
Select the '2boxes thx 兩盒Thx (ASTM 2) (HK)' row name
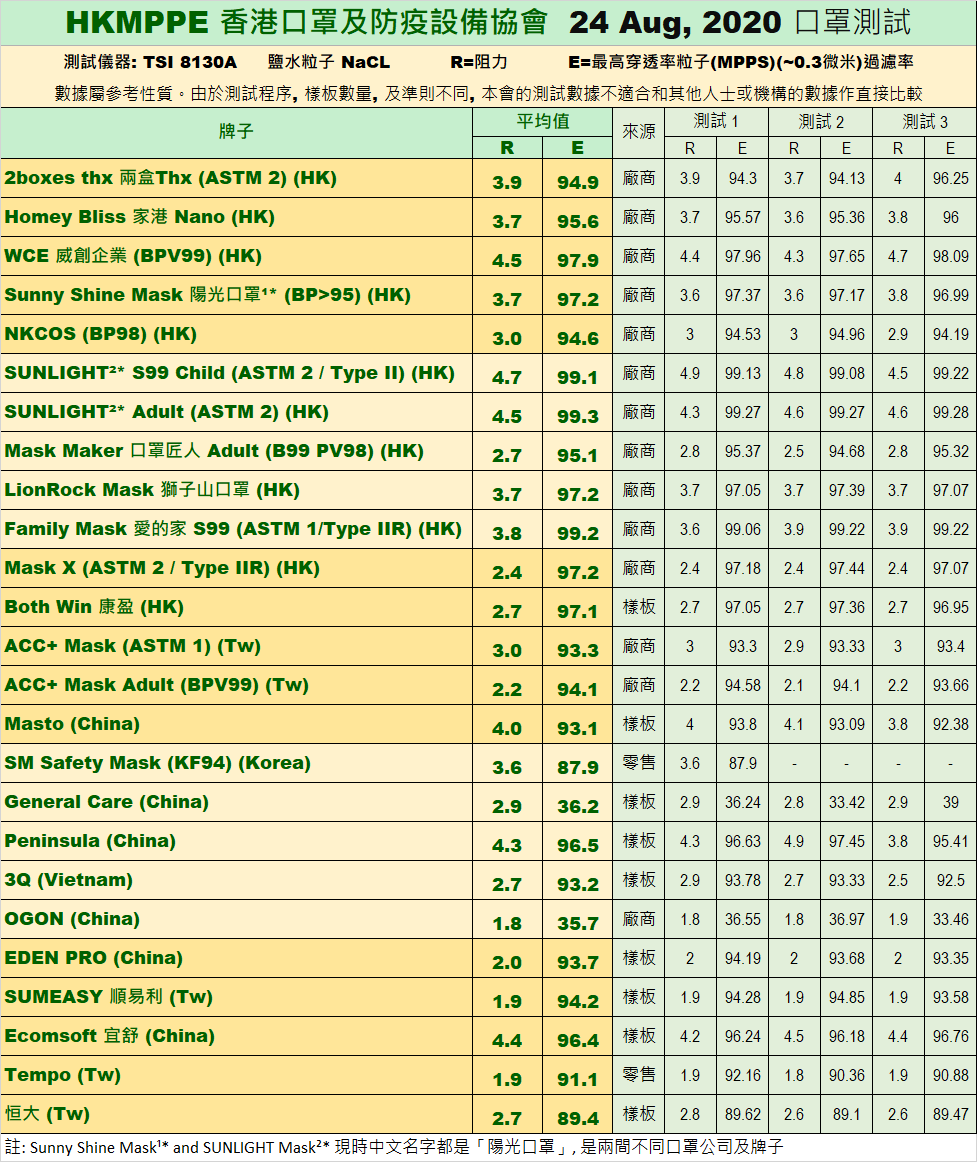170,178
